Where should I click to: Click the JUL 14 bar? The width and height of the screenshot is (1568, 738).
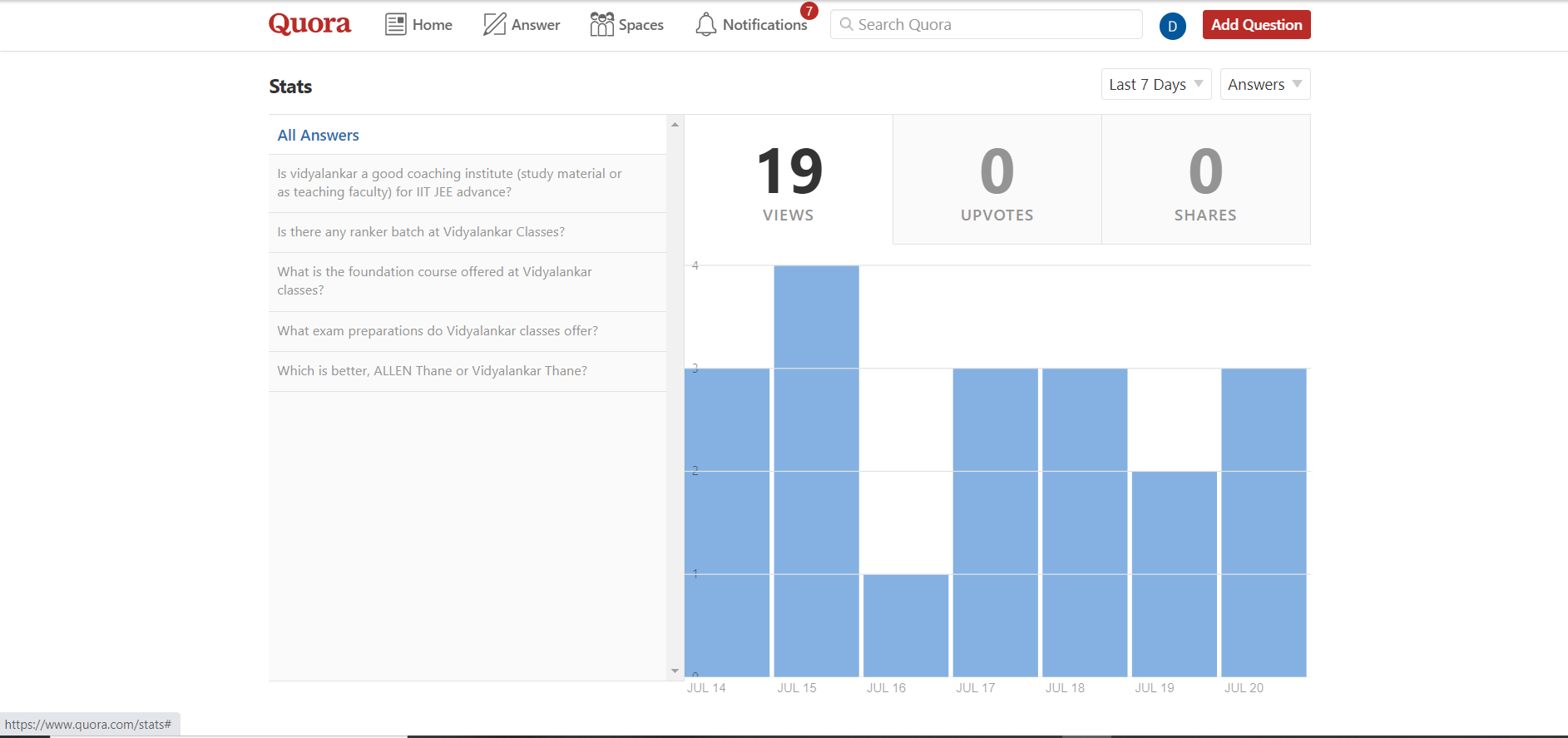pos(727,523)
